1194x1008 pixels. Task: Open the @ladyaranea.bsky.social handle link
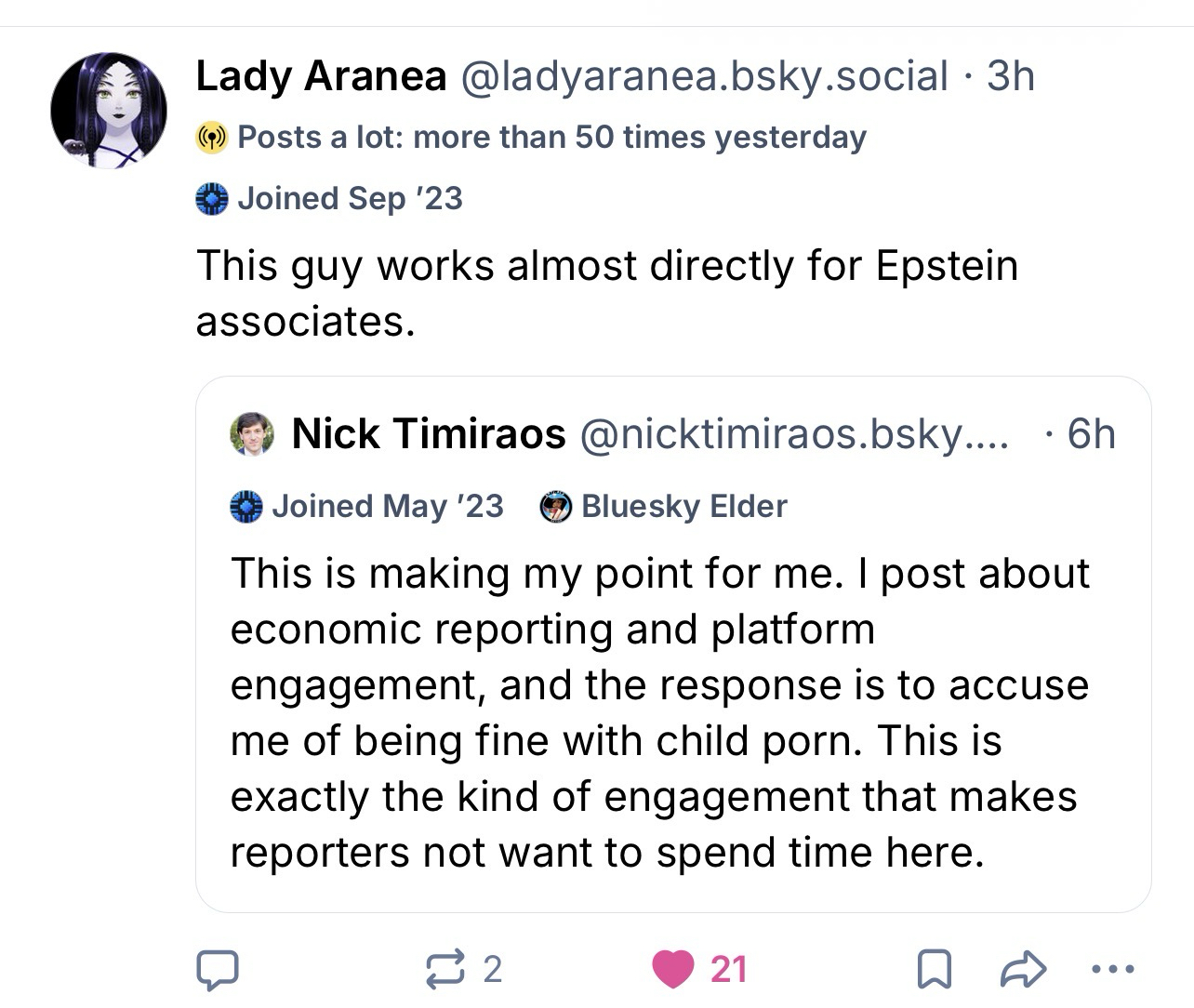click(704, 76)
